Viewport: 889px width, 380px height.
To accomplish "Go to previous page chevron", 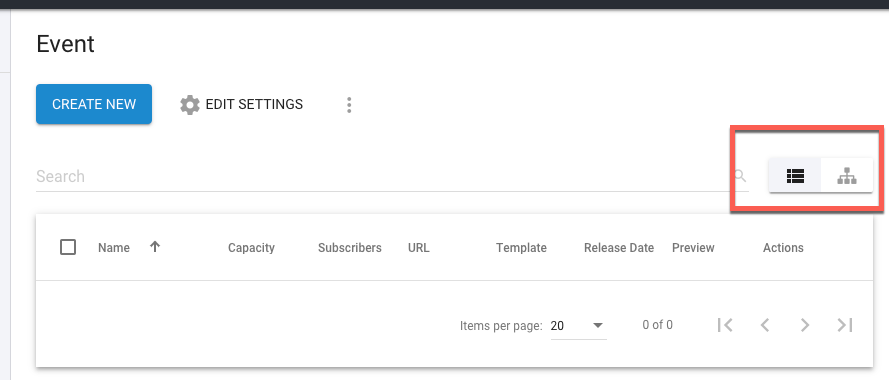I will point(765,325).
